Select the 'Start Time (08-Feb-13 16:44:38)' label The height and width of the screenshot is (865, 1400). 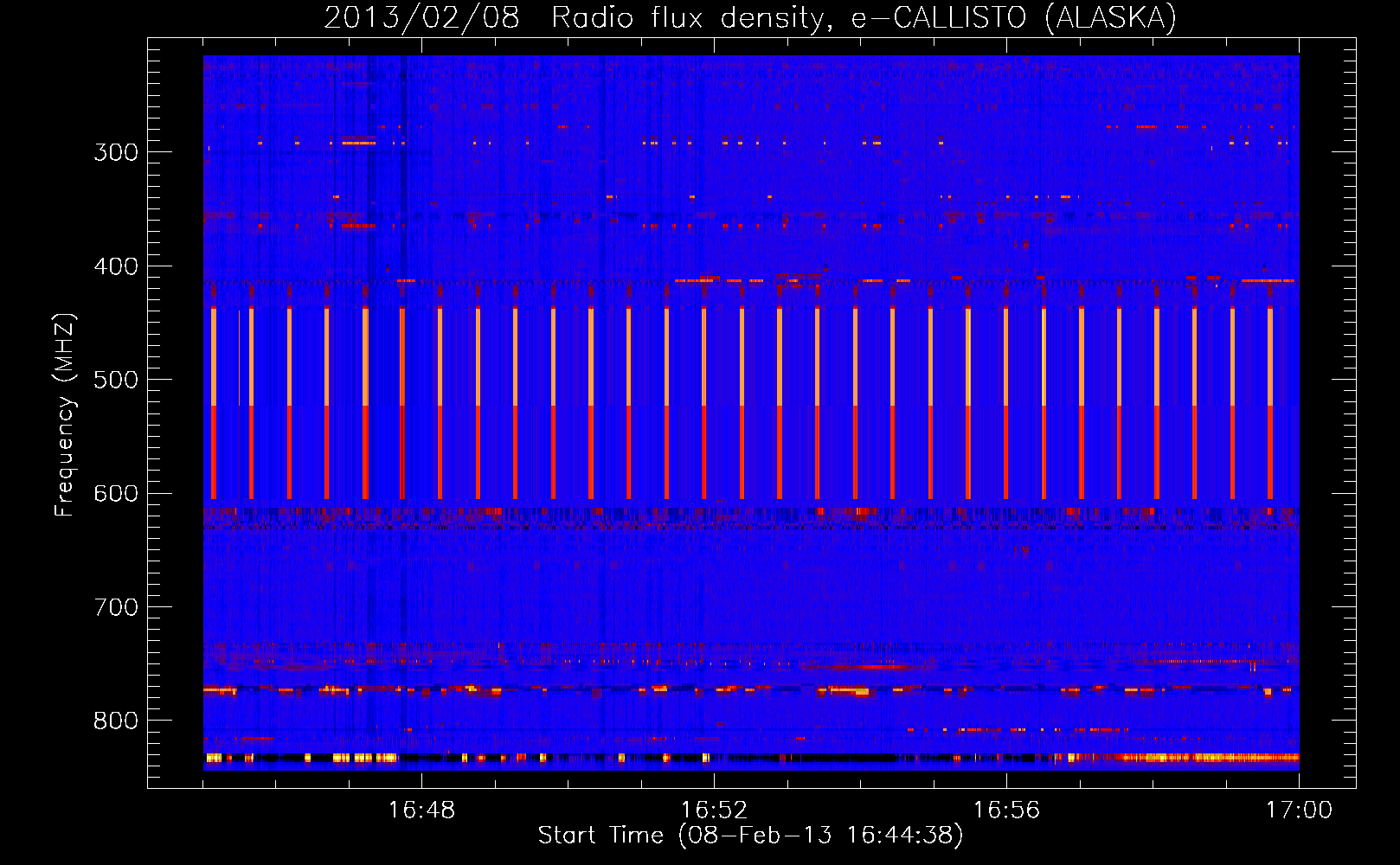click(x=750, y=836)
